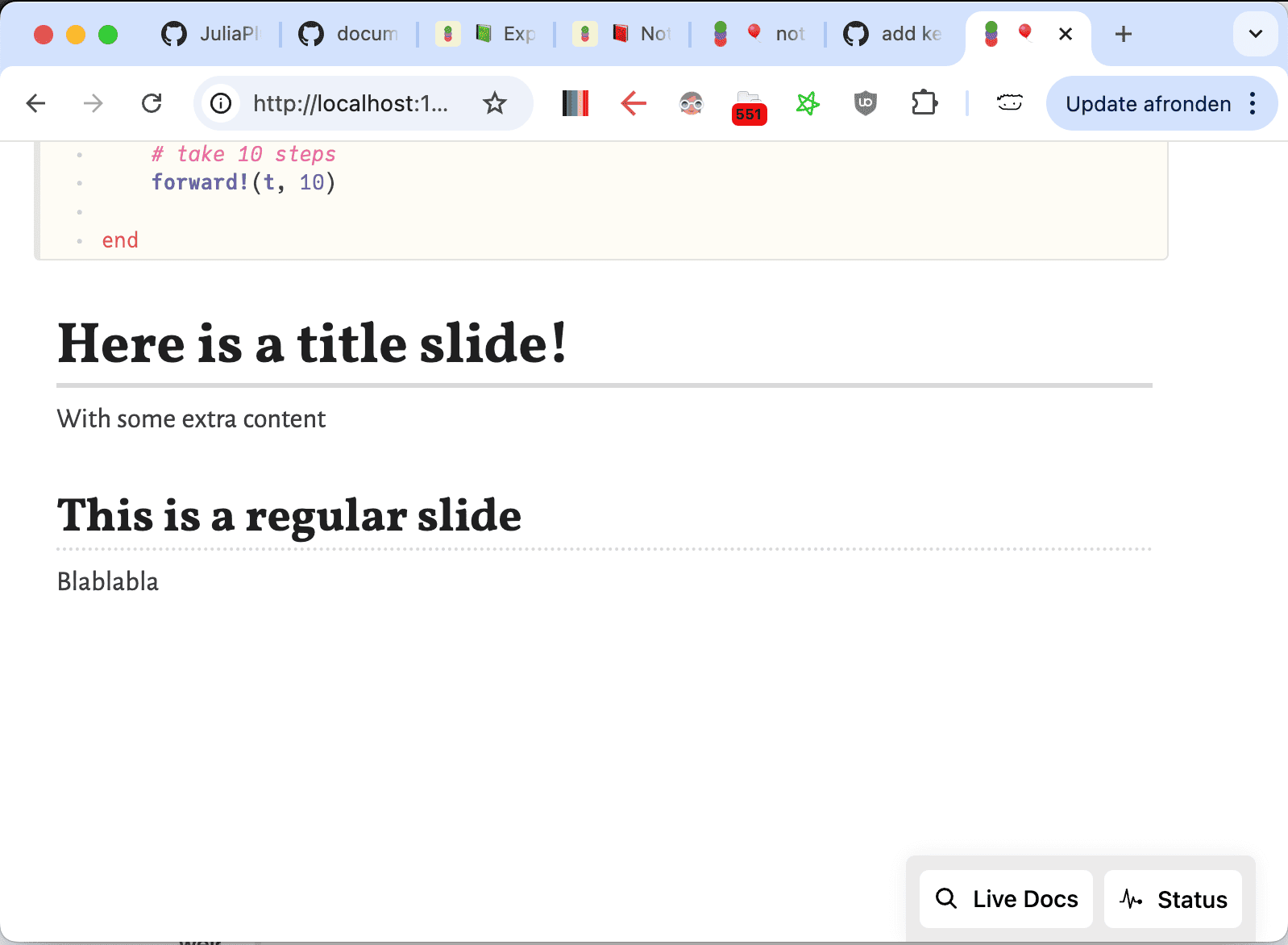
Task: Switch to the 'add ke' GitHub tab
Action: click(x=894, y=34)
